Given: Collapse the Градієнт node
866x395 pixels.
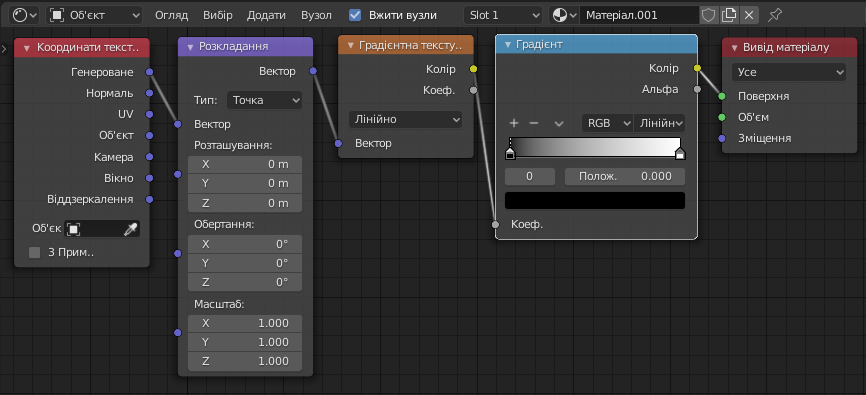Looking at the screenshot, I should click(x=508, y=44).
